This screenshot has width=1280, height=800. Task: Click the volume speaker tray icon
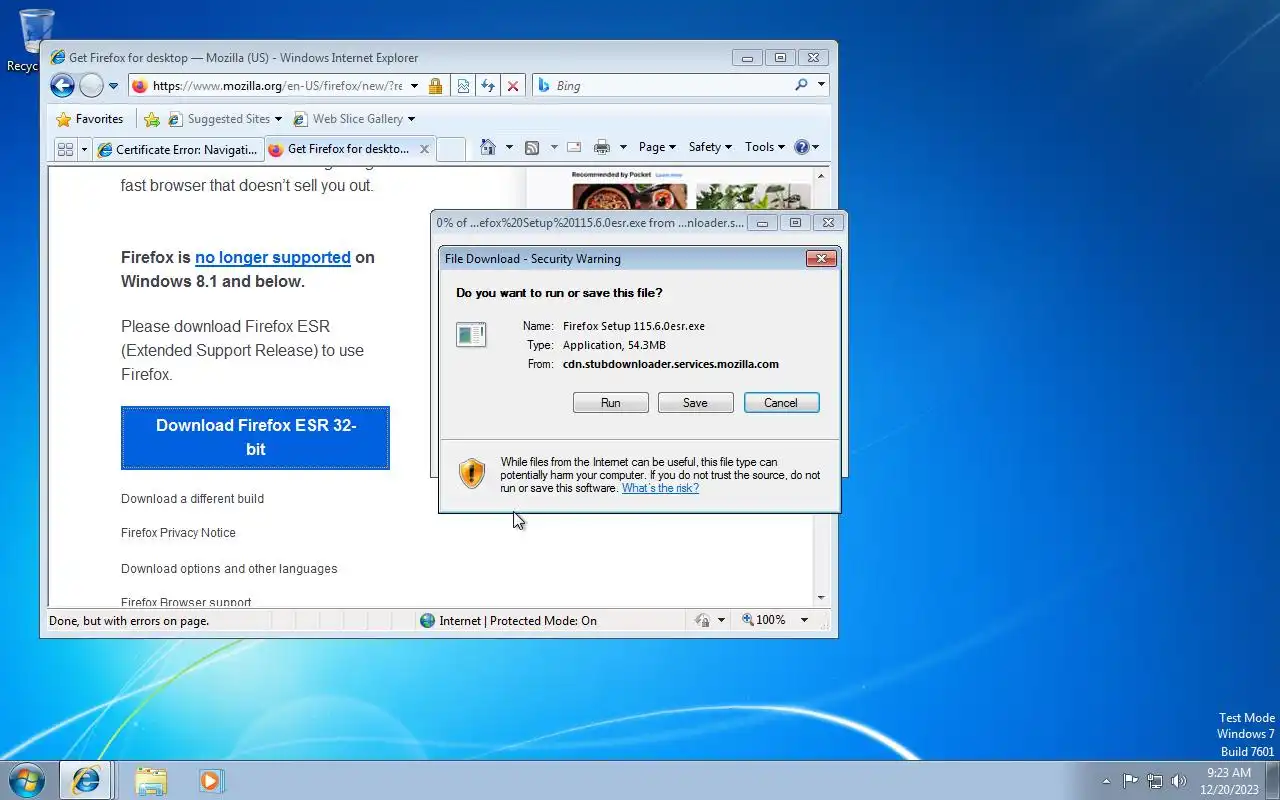coord(1179,781)
